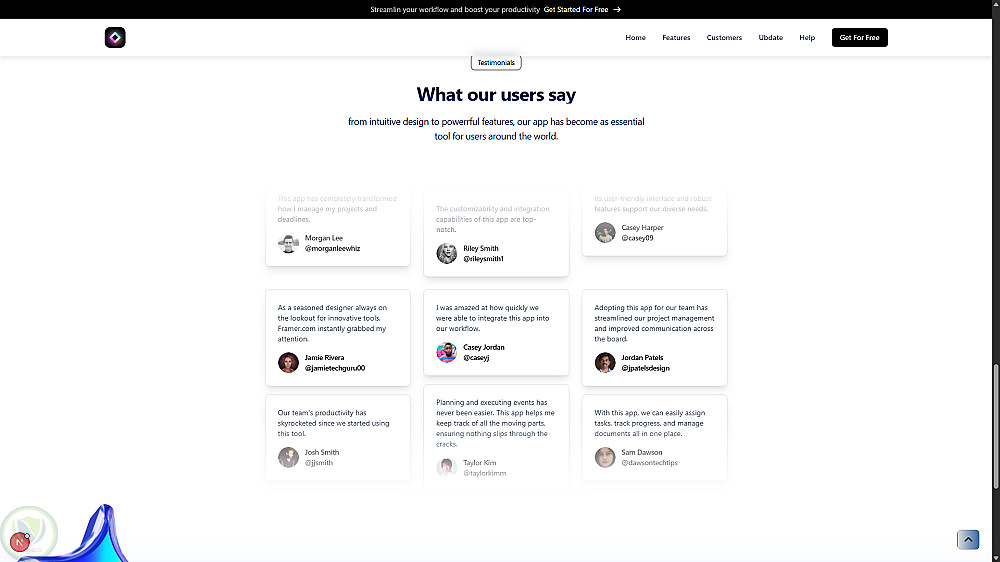
Task: Click the scroll-to-top chevron button
Action: pos(967,540)
